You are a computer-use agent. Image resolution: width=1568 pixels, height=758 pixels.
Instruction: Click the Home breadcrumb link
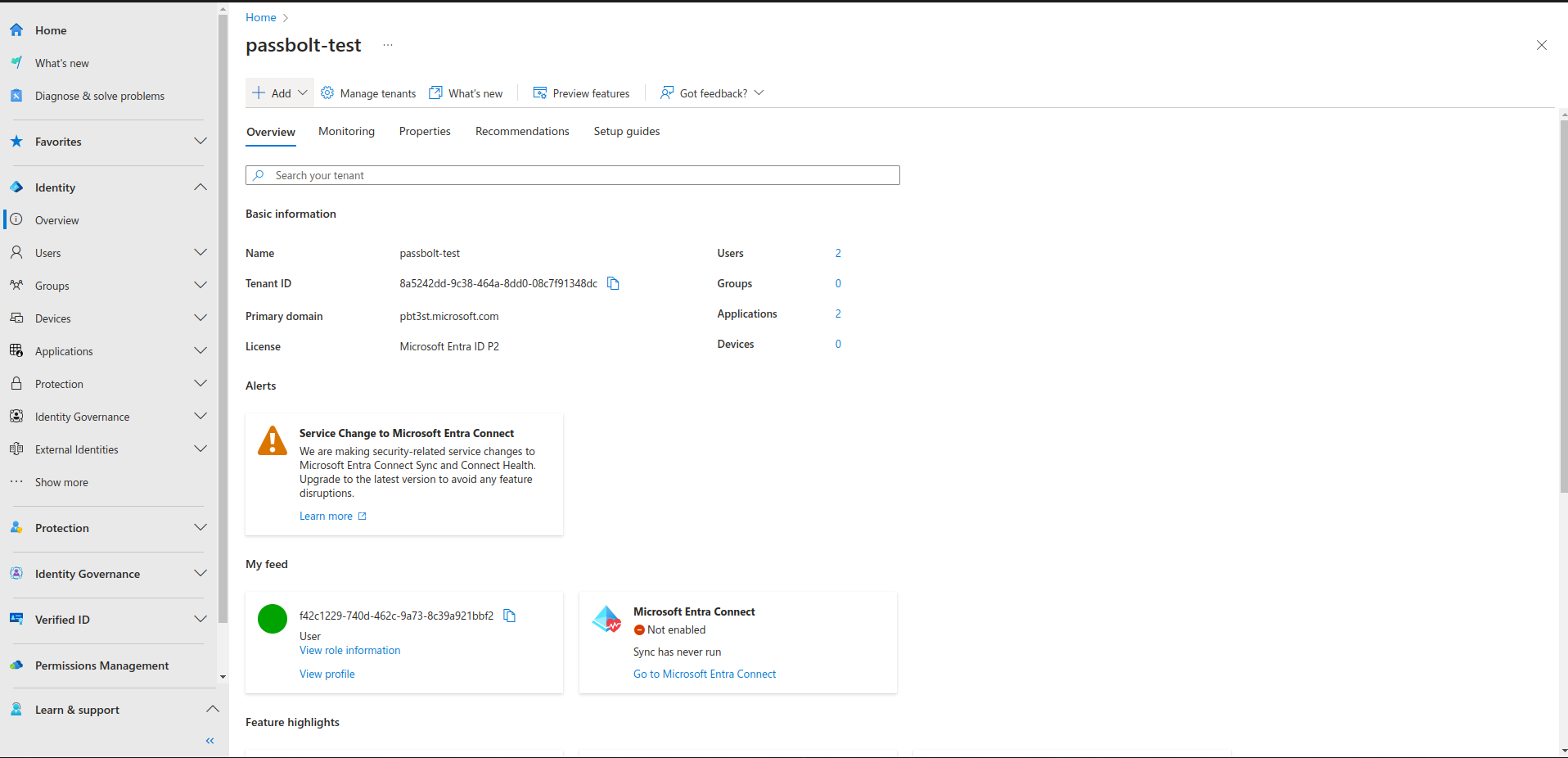[261, 17]
